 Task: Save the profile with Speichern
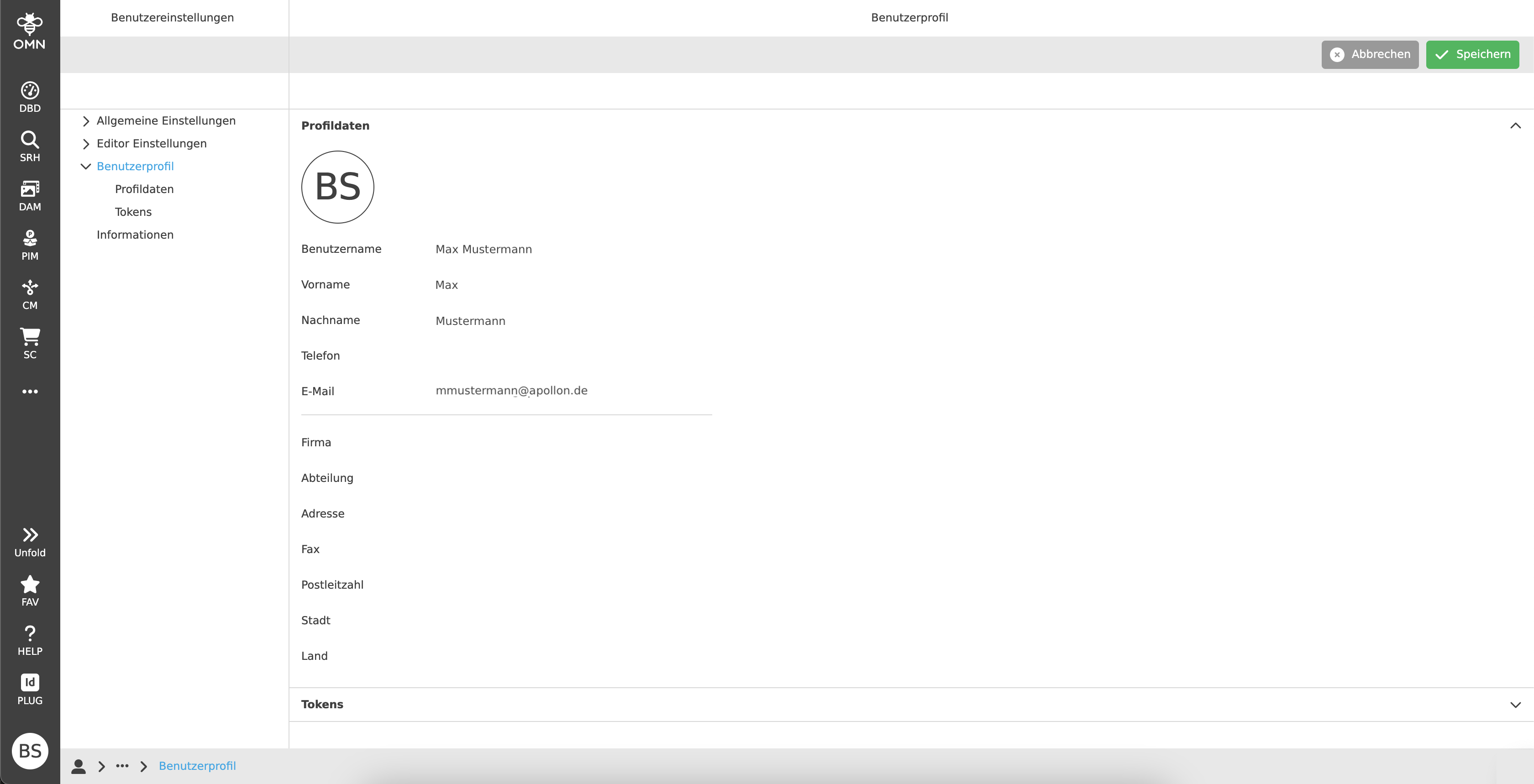coord(1472,54)
